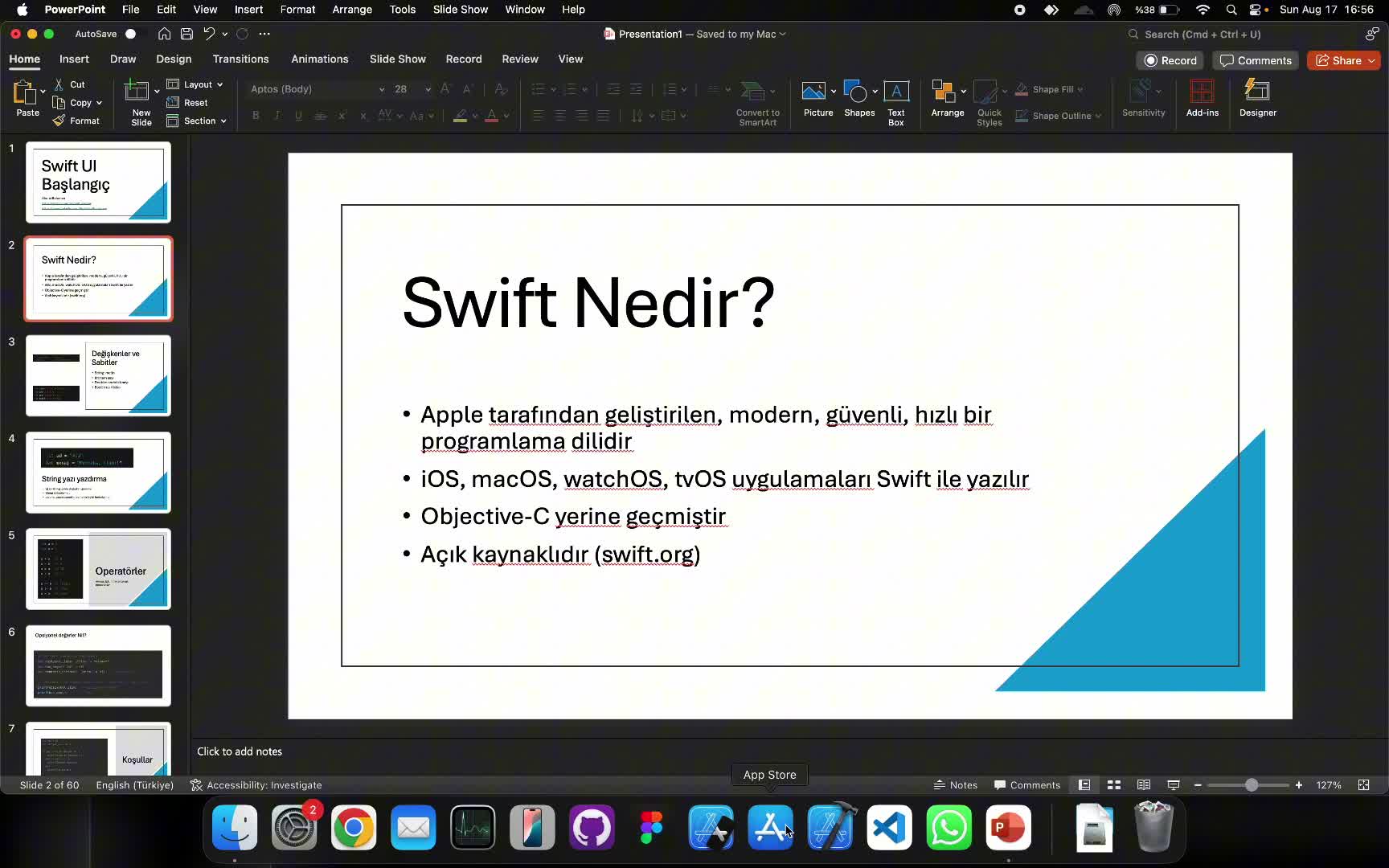Click the Comments button at top right
This screenshot has height=868, width=1389.
click(1256, 60)
